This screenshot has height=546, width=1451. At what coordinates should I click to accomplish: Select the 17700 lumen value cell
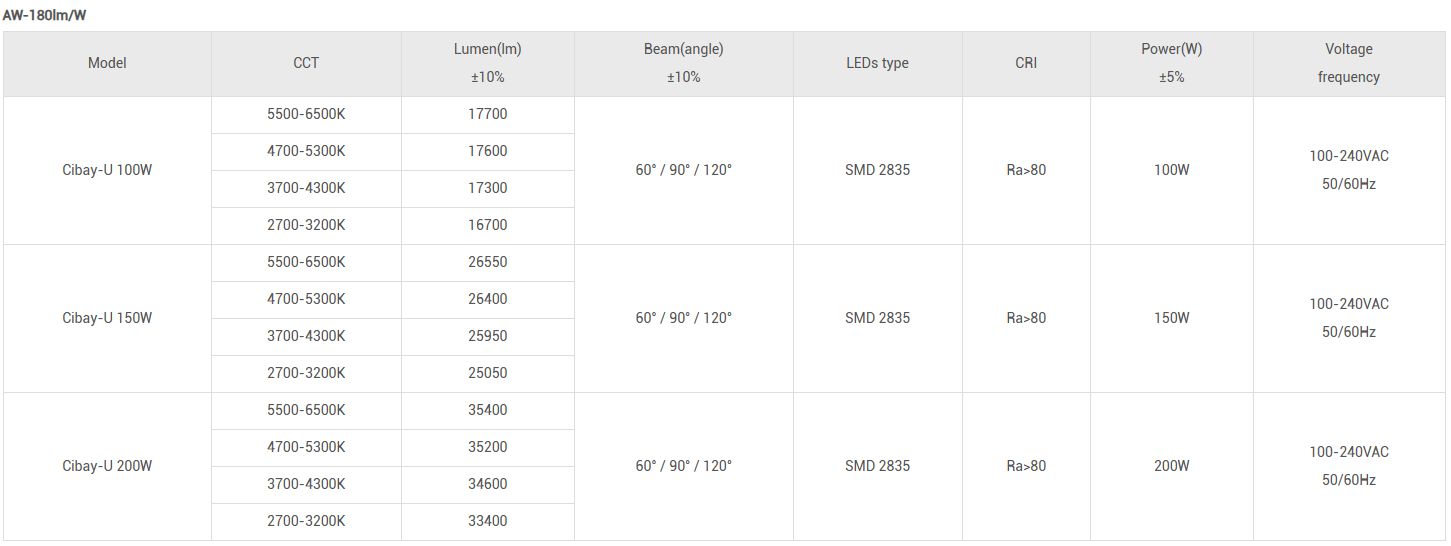point(487,114)
